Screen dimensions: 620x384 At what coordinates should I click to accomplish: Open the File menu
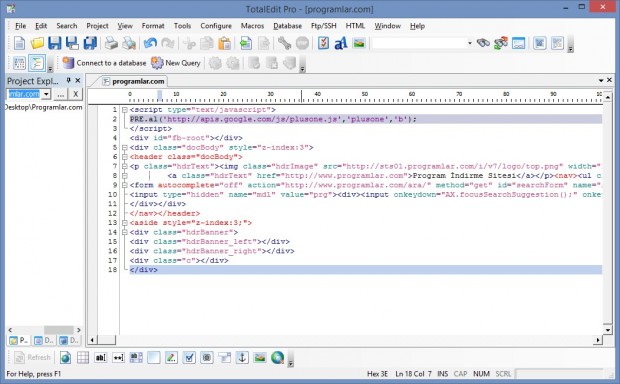click(x=21, y=26)
